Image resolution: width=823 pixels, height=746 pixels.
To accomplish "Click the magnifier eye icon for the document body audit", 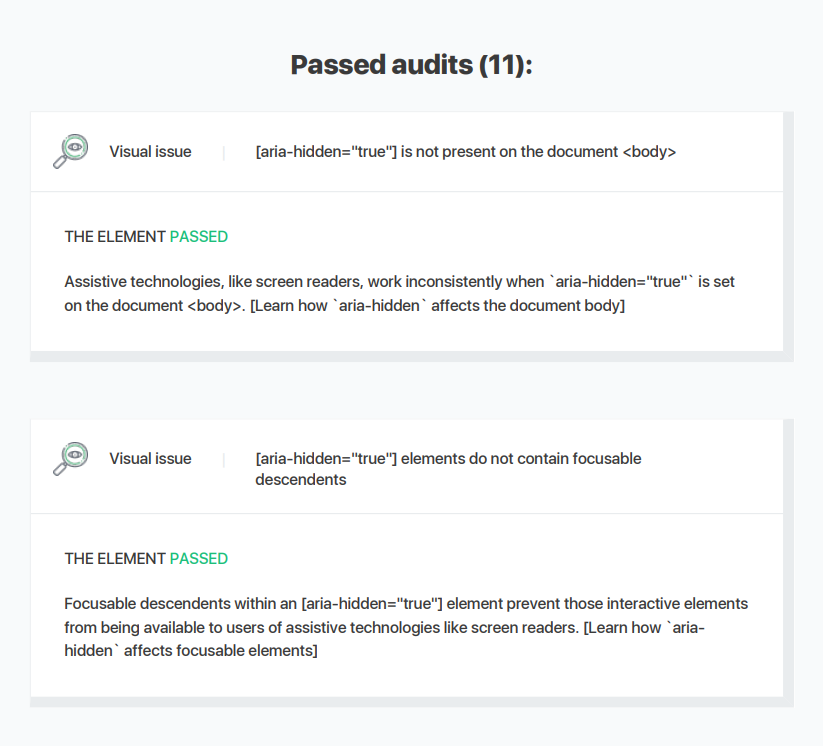I will pos(71,151).
